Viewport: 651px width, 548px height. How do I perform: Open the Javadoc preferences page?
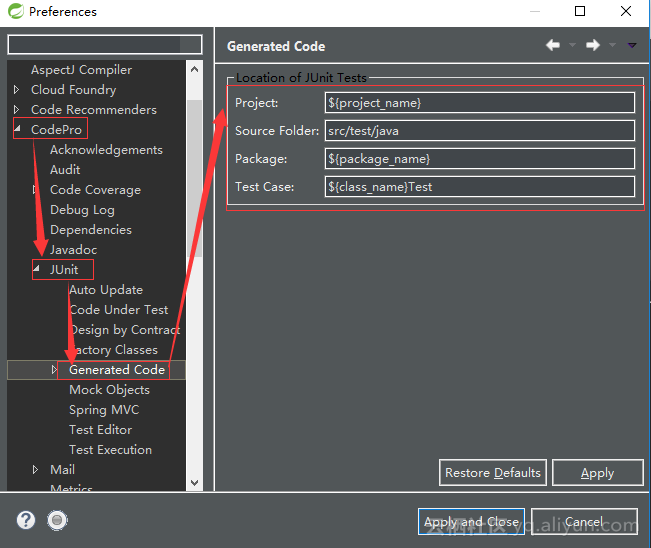click(73, 250)
